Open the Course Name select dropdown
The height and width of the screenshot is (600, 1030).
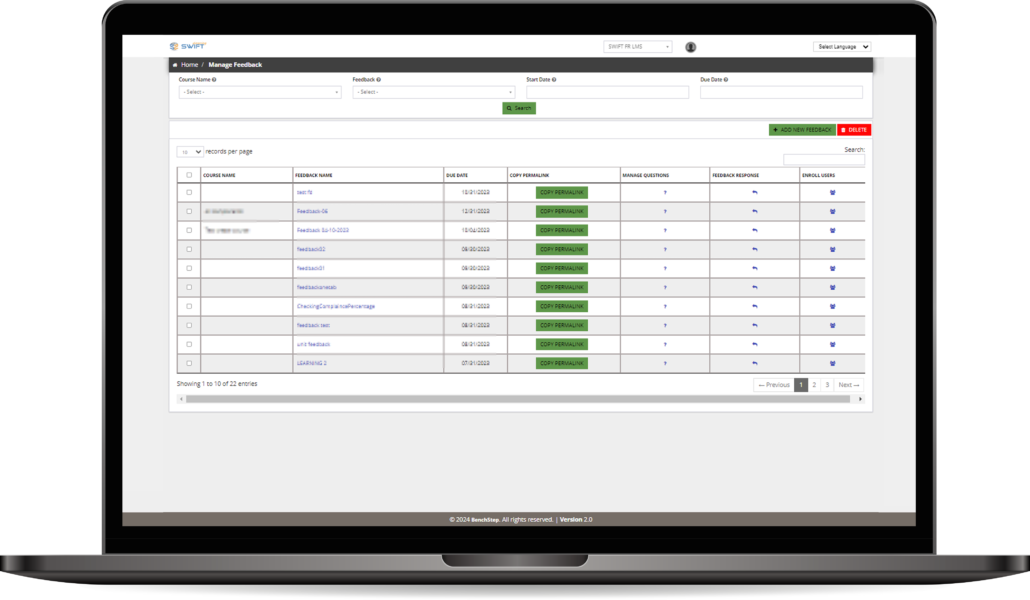tap(260, 92)
